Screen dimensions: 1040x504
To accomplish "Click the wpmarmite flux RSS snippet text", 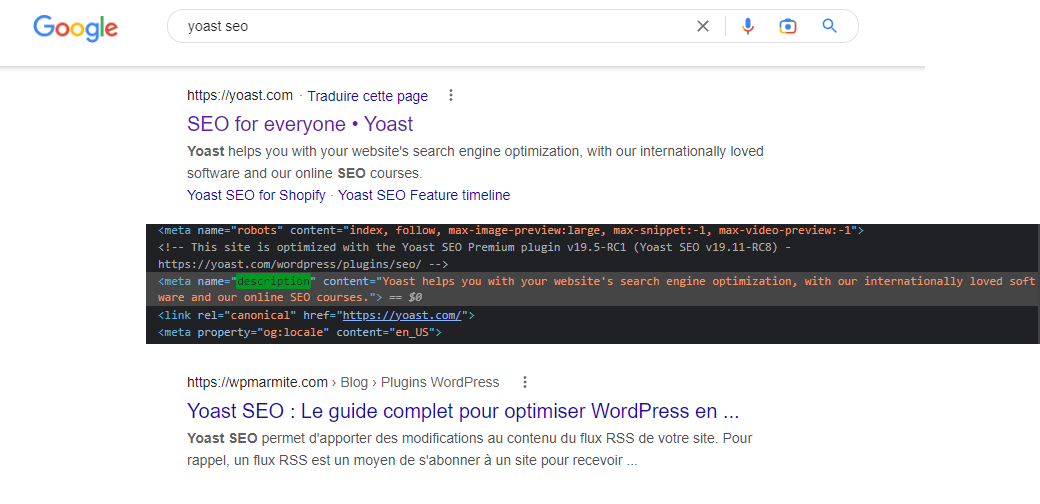I will point(470,450).
